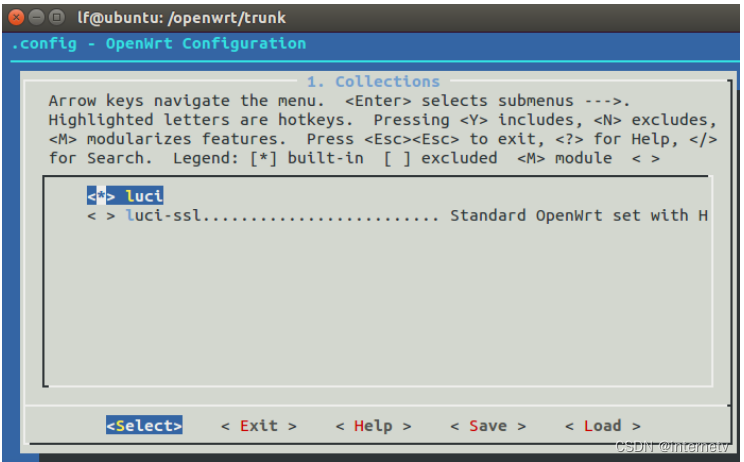
Task: Select the luci-ssl menu entry
Action: [398, 216]
